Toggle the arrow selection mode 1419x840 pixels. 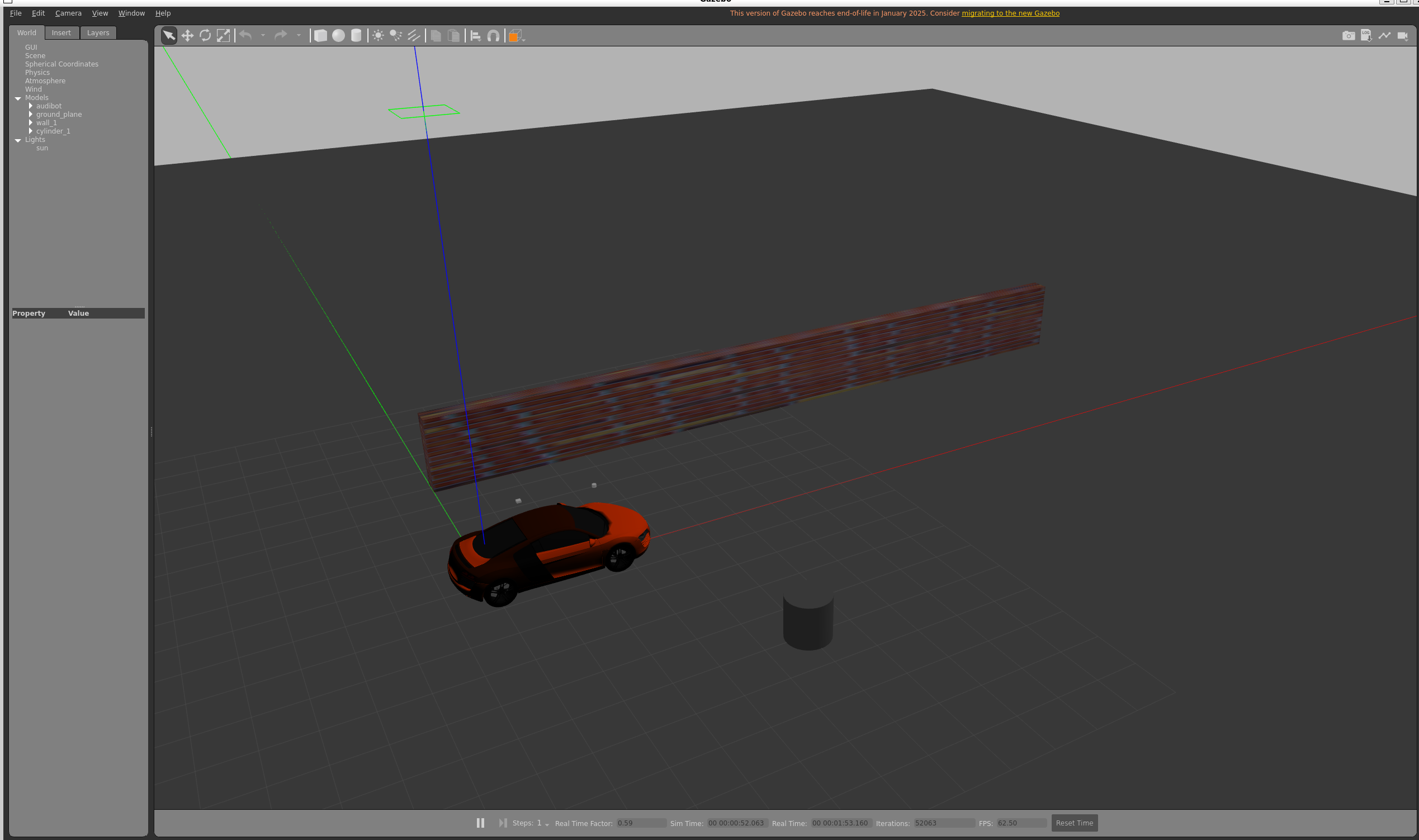[x=169, y=36]
